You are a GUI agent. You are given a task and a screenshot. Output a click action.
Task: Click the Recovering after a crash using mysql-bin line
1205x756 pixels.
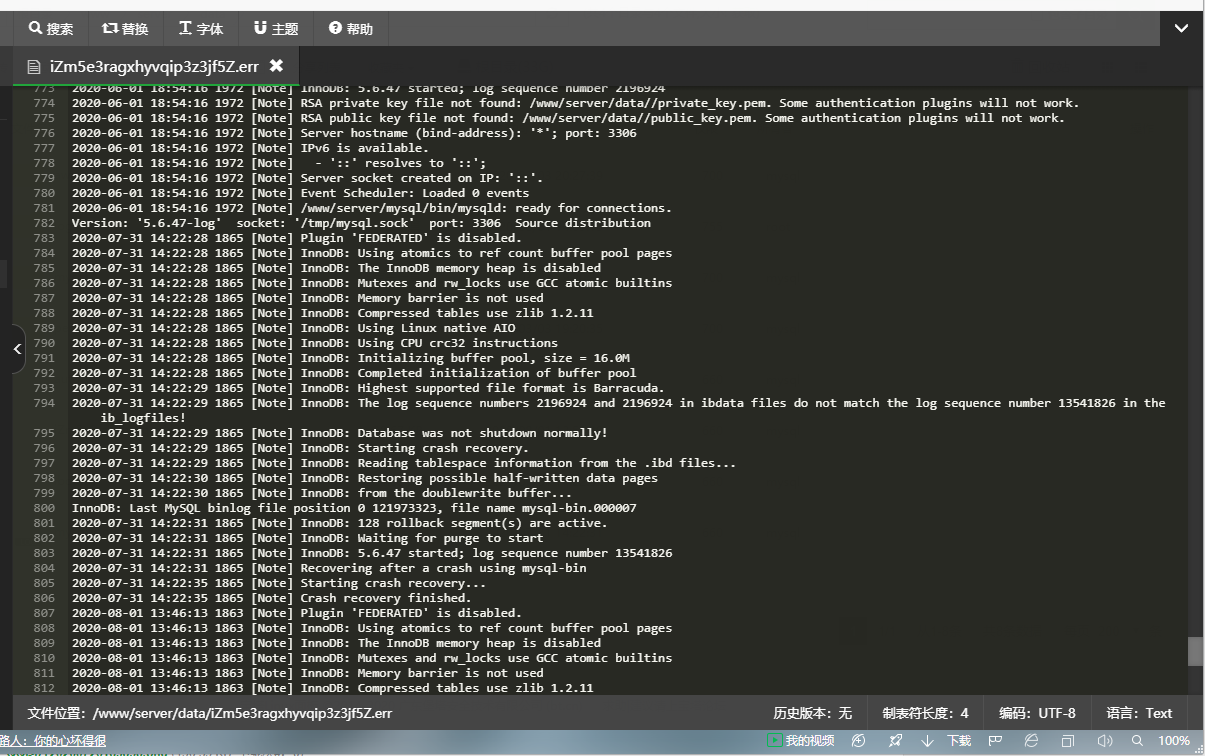(x=329, y=568)
